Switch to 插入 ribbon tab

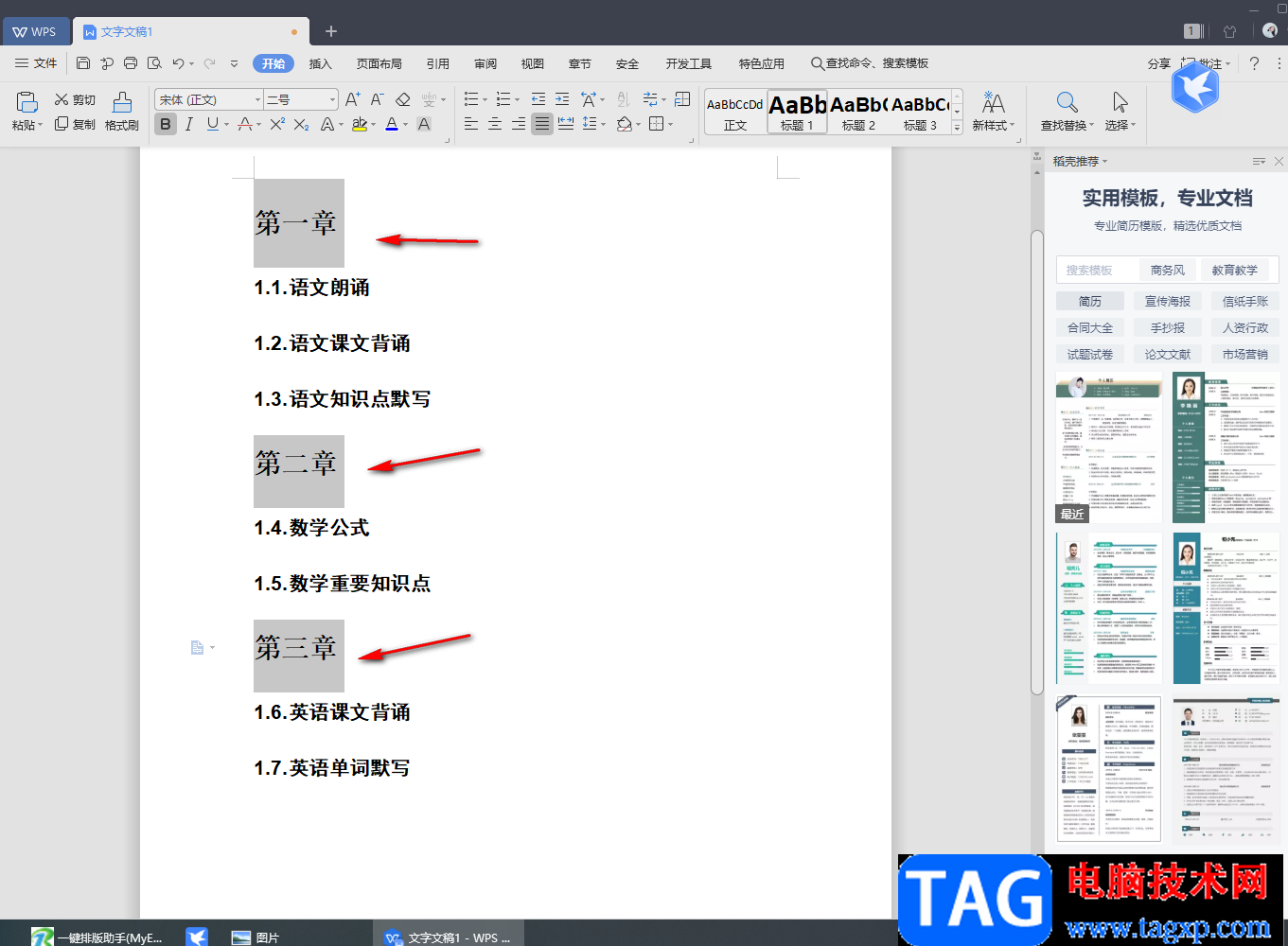click(x=321, y=63)
